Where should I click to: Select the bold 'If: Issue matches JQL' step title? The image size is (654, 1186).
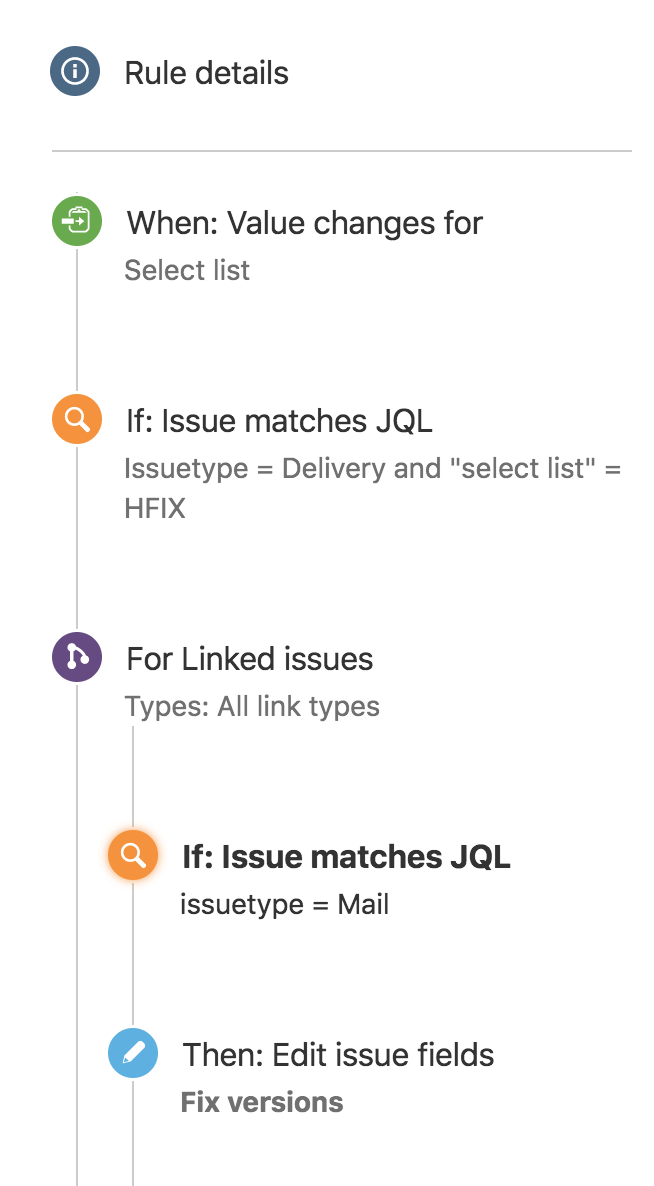345,856
